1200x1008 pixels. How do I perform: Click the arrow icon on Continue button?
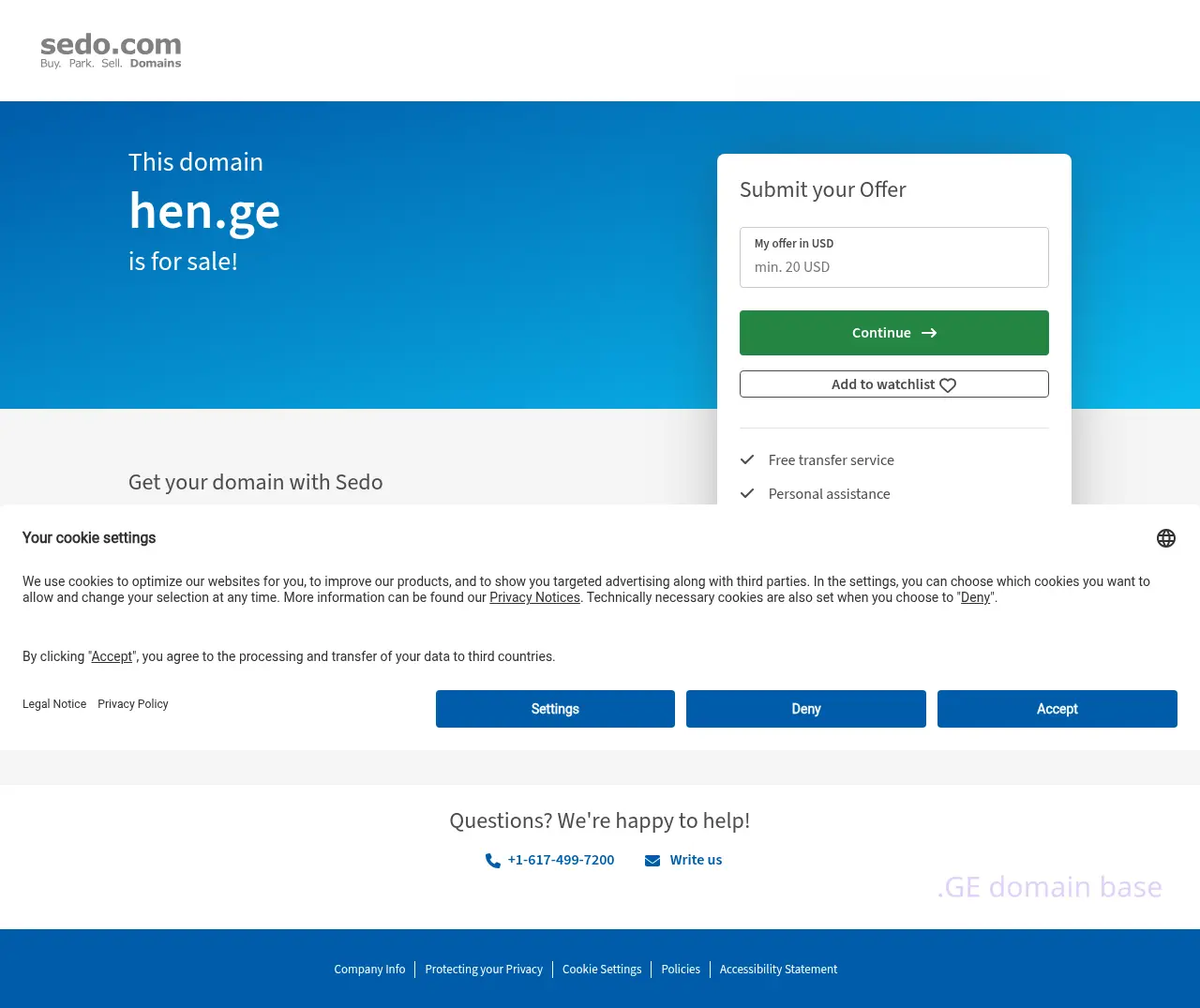tap(929, 333)
